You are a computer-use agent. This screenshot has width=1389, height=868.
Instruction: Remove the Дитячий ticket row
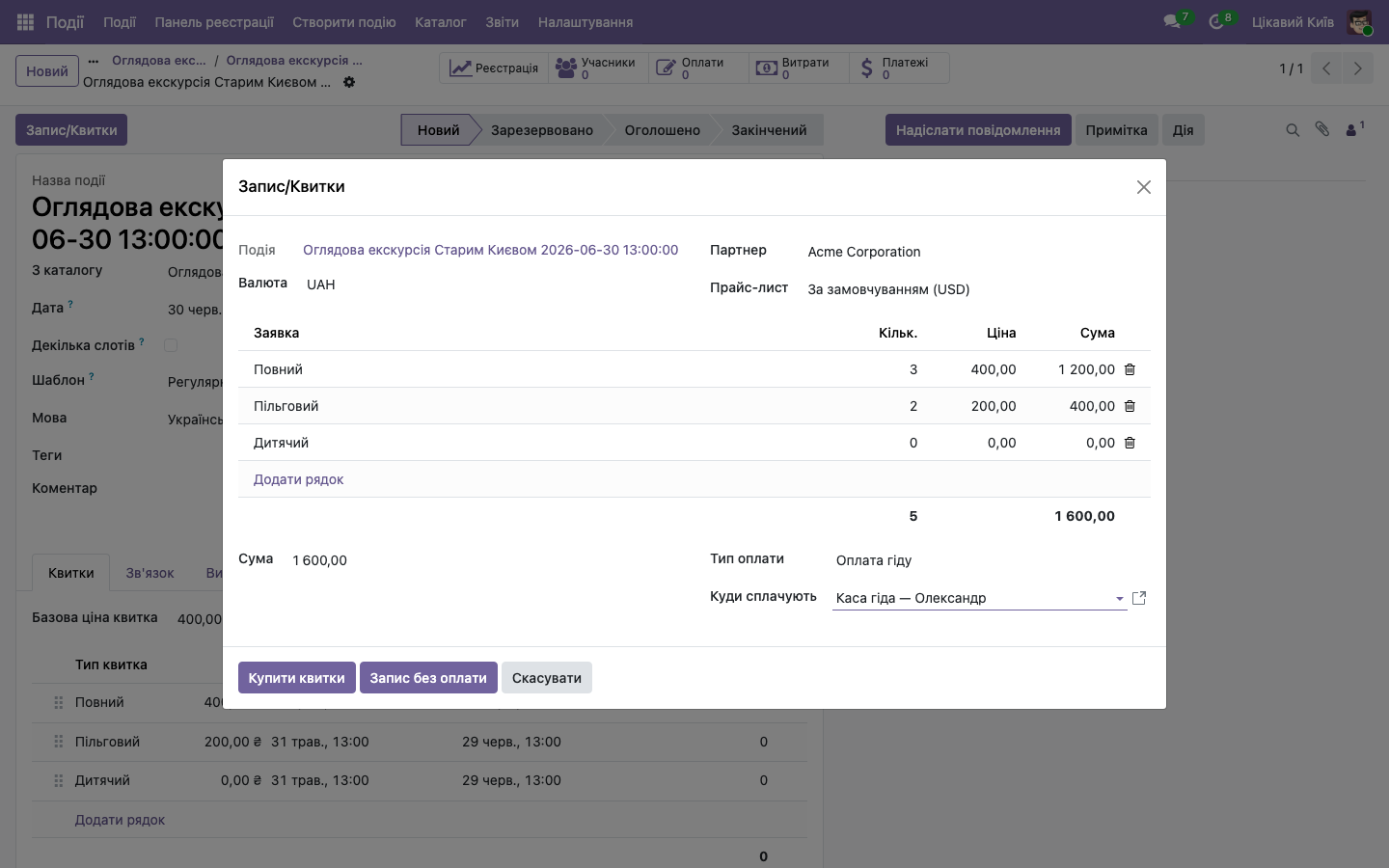pyautogui.click(x=1130, y=443)
